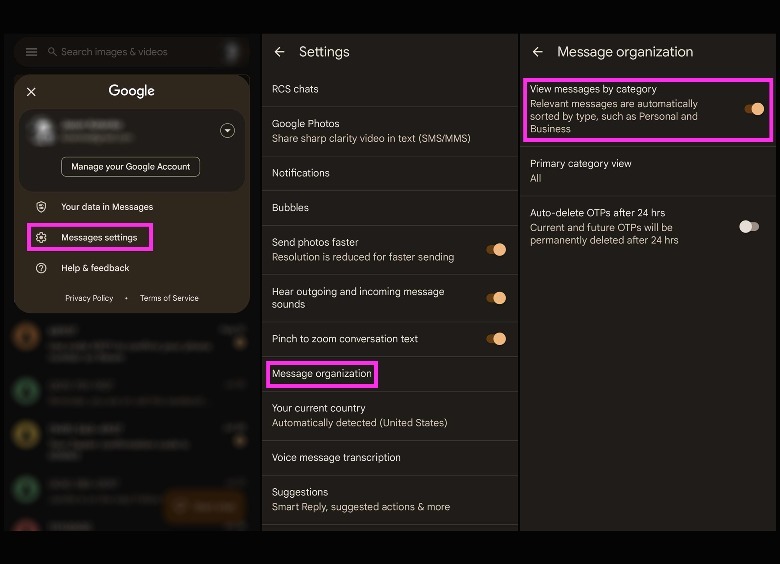780x564 pixels.
Task: Toggle Auto-delete OTPs after 24 hrs
Action: pyautogui.click(x=749, y=227)
